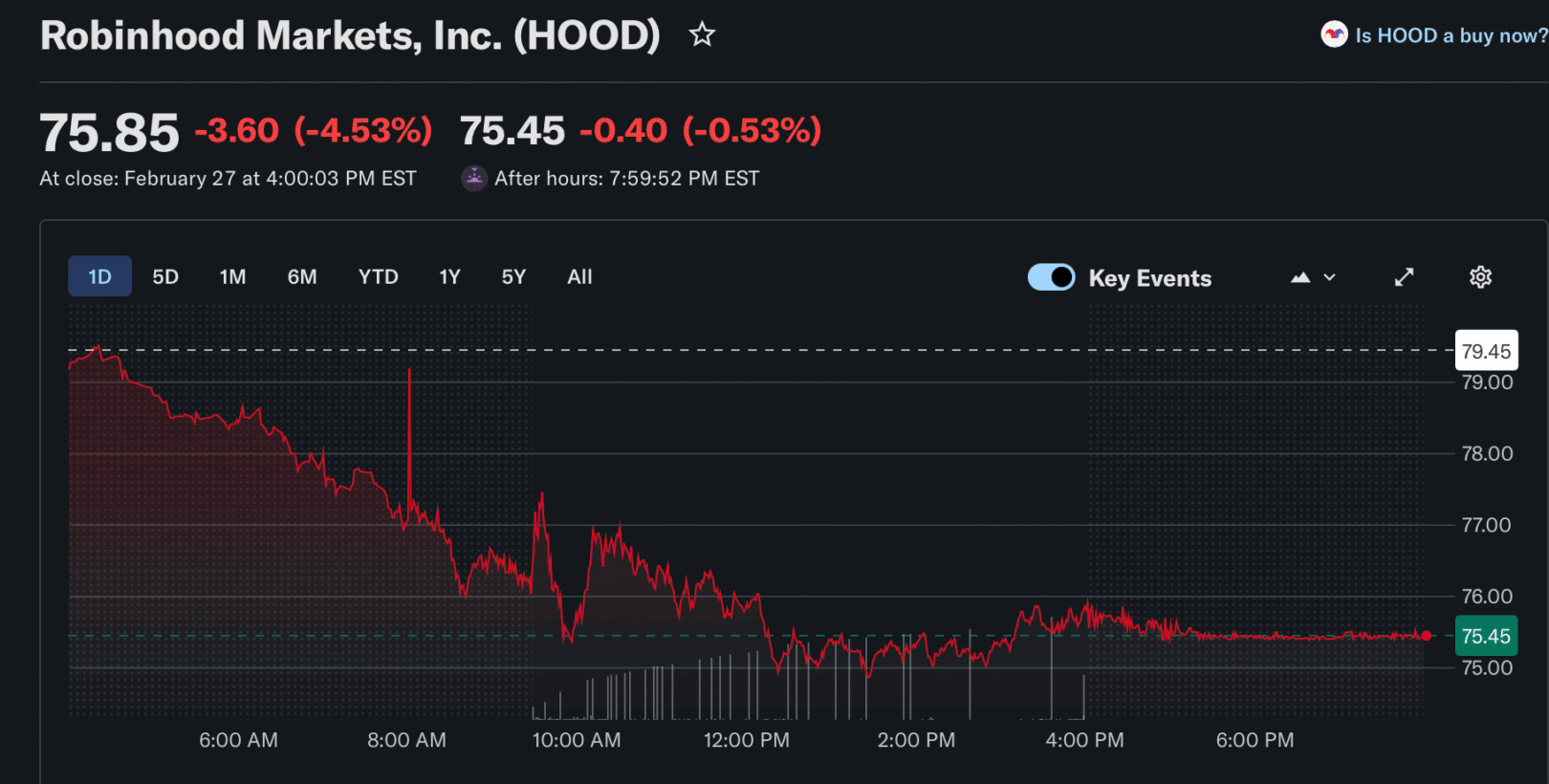Open chart type dropdown chevron
The height and width of the screenshot is (784, 1549).
(1329, 277)
